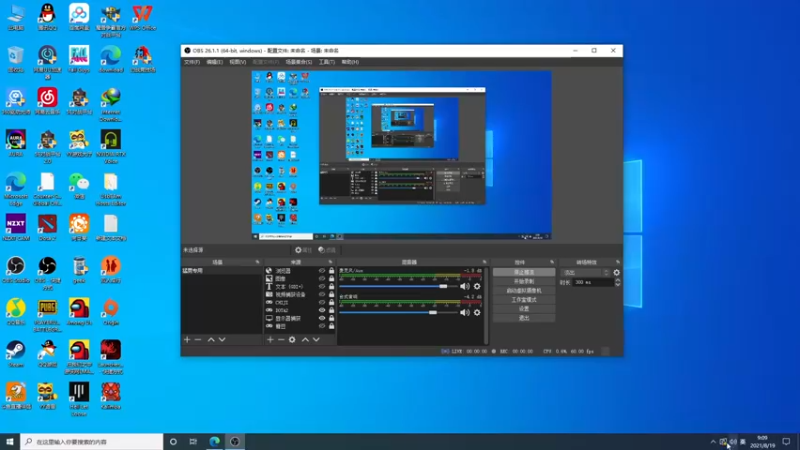This screenshot has width=800, height=450.
Task: Open the 百度网盘 desktop icon
Action: click(79, 17)
